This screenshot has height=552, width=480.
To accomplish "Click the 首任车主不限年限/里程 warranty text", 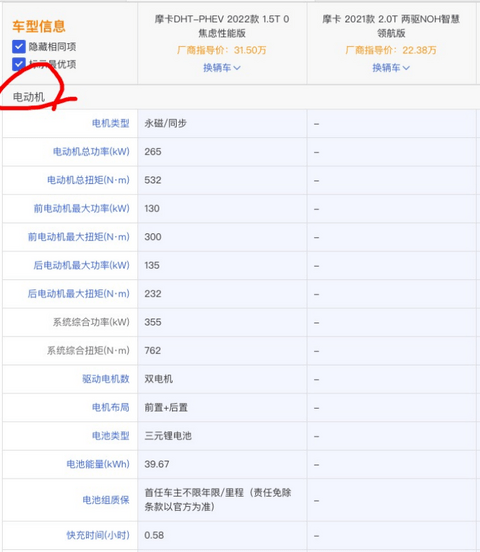I will click(218, 500).
